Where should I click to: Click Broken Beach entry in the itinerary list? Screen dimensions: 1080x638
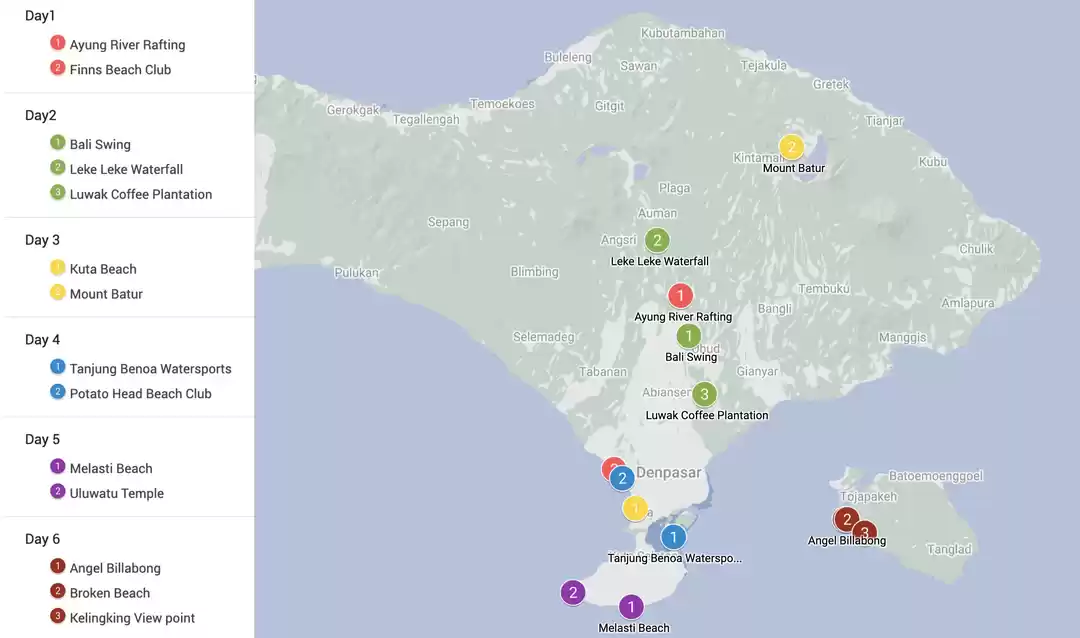[x=109, y=593]
